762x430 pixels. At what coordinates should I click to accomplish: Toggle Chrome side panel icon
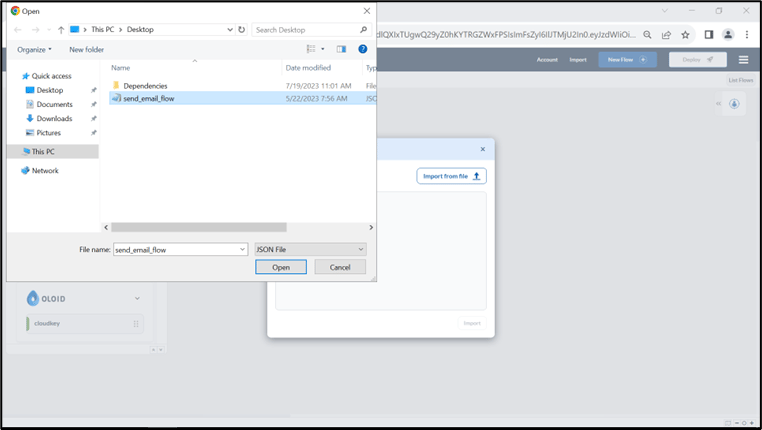click(709, 34)
